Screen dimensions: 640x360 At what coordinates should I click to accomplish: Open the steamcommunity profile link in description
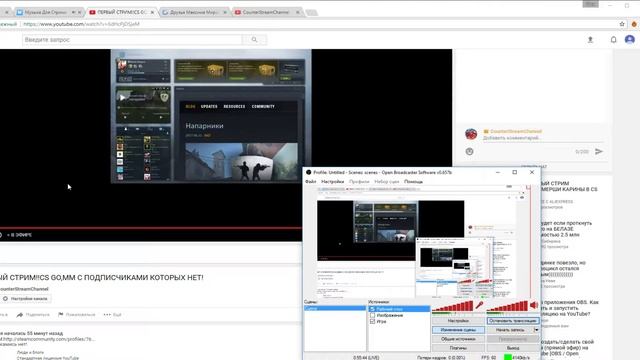(48, 339)
